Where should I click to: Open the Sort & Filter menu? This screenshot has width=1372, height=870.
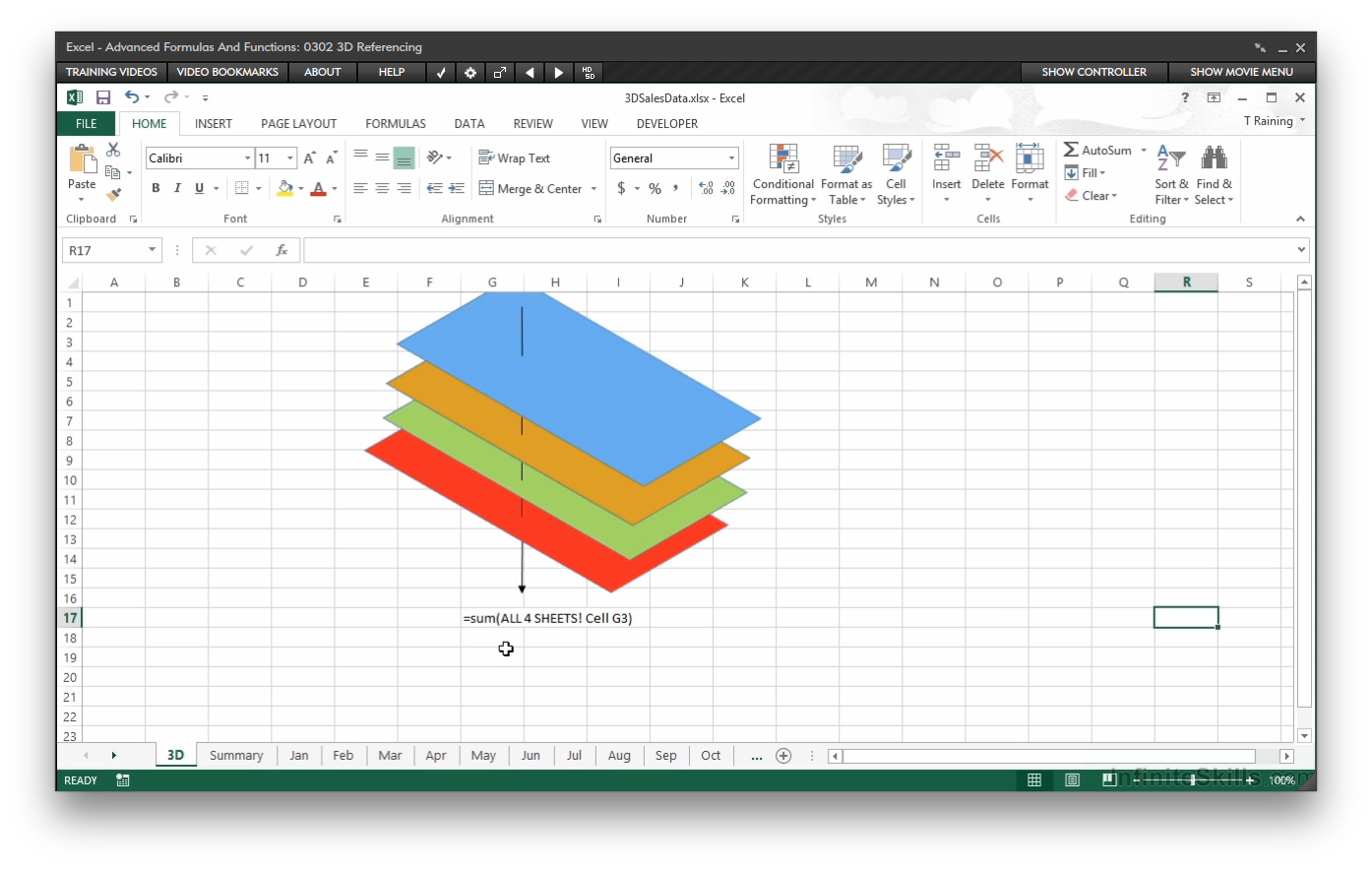tap(1171, 174)
